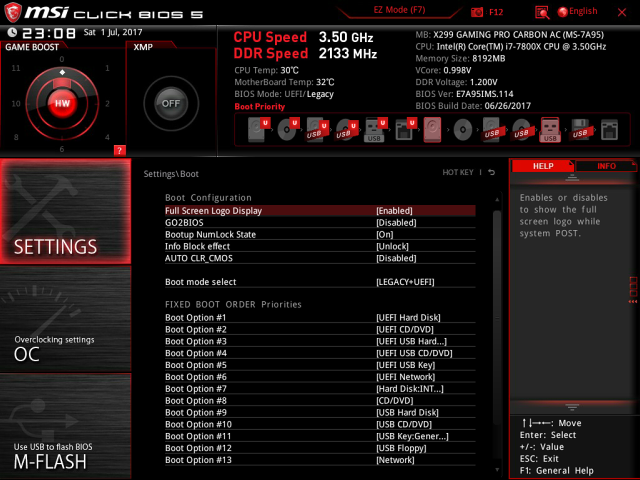
Task: Click the MSI dragon shield logo
Action: 12,12
